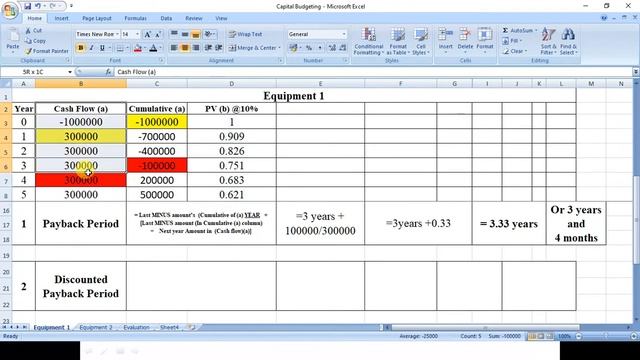Click Delete cells button
The height and width of the screenshot is (360, 640).
point(465,40)
